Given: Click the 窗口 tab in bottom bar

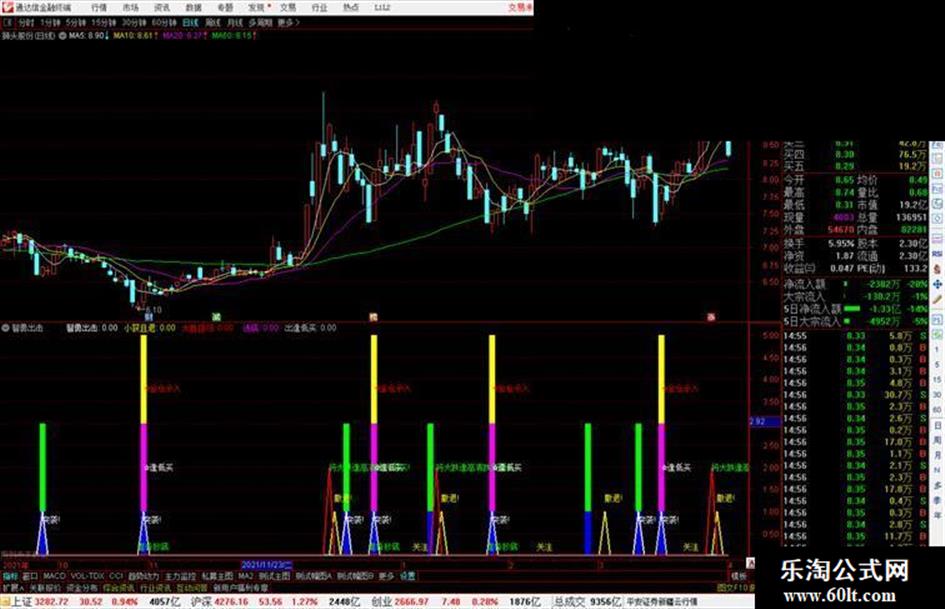Looking at the screenshot, I should click(x=30, y=576).
